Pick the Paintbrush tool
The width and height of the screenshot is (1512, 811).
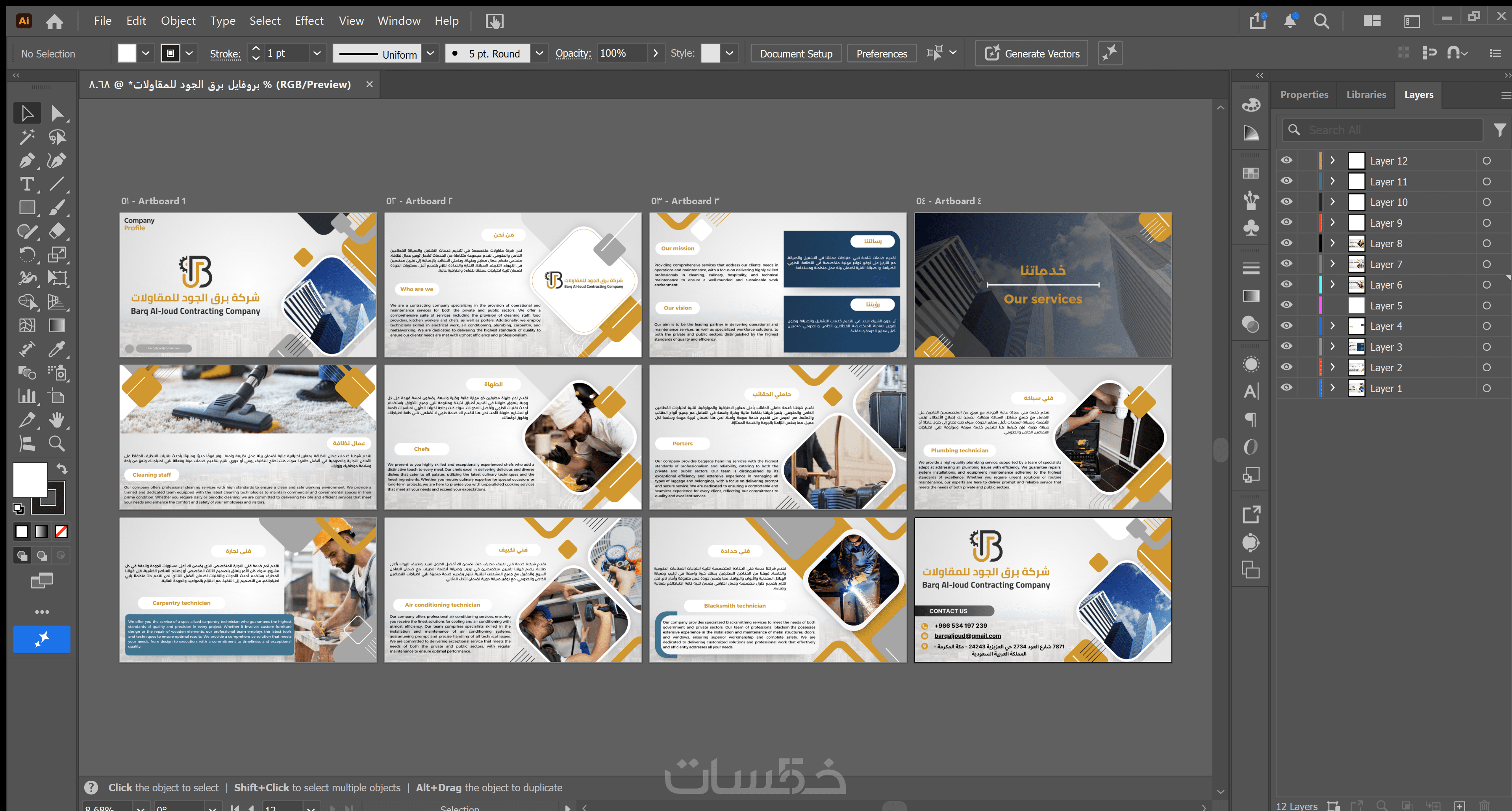coord(57,207)
